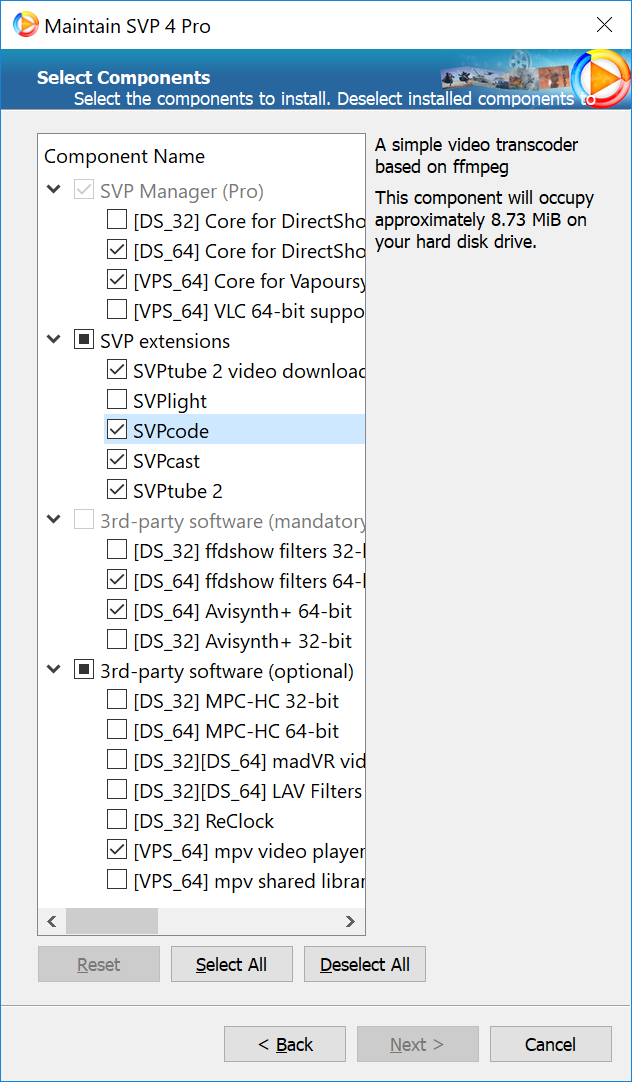Enable the SVPlight checkbox

pyautogui.click(x=117, y=401)
